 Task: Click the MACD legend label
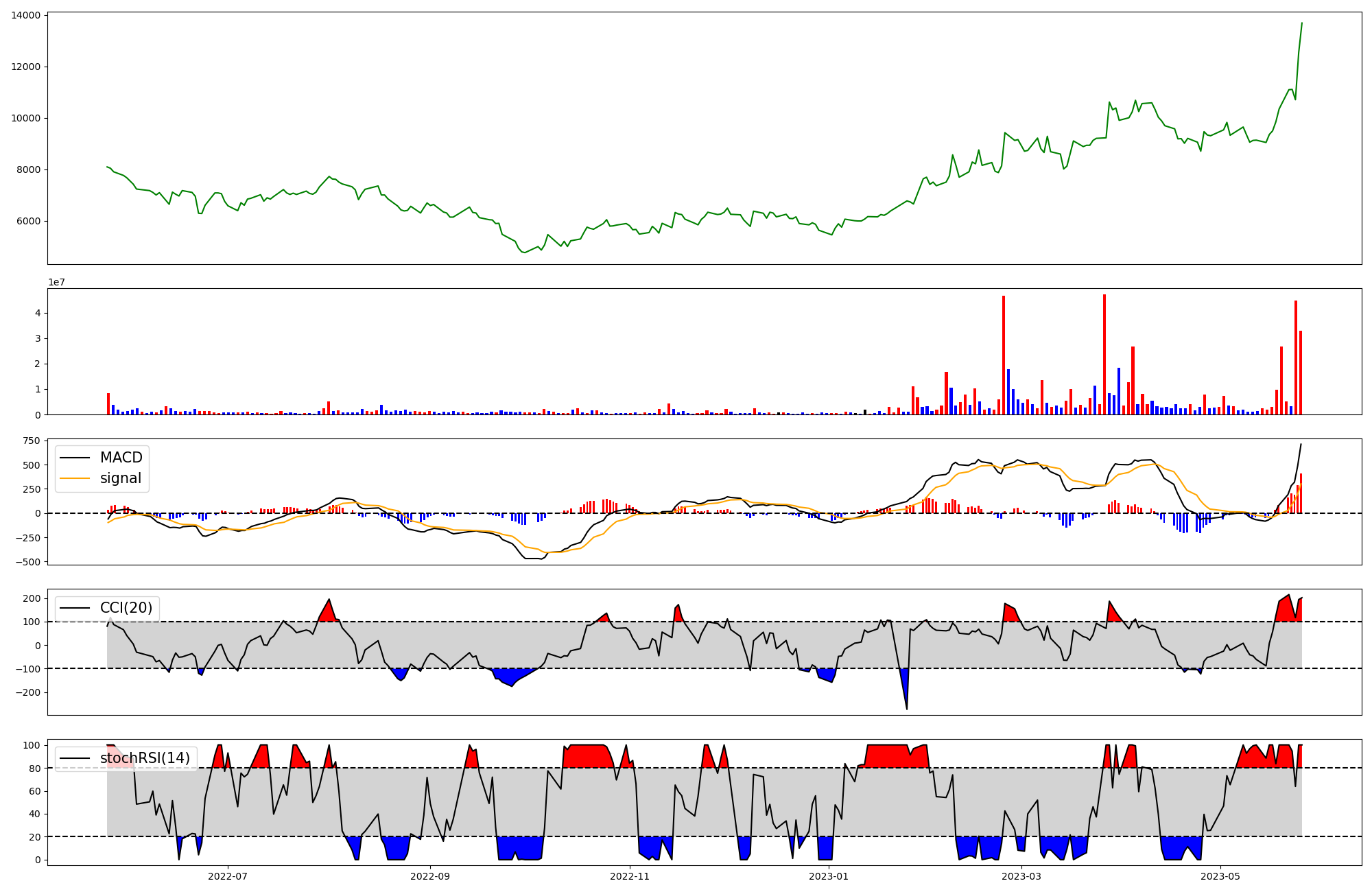(x=121, y=458)
